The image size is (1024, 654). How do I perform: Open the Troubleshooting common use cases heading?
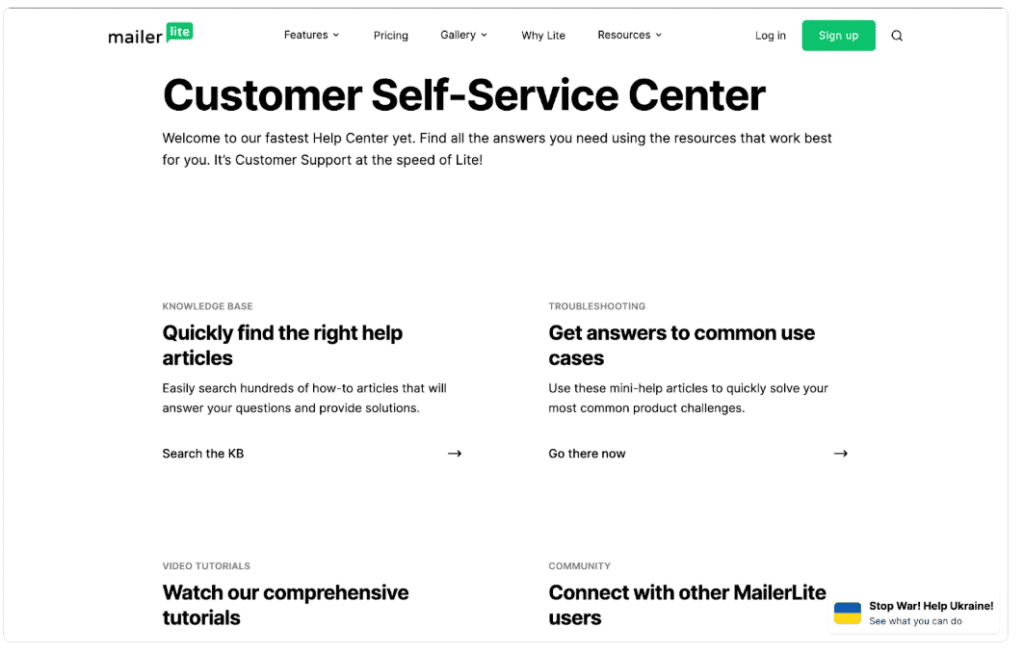pyautogui.click(x=681, y=345)
